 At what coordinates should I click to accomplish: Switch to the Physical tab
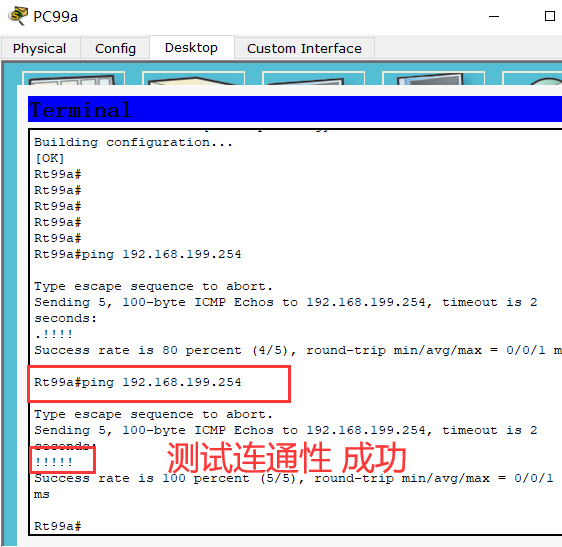coord(40,48)
